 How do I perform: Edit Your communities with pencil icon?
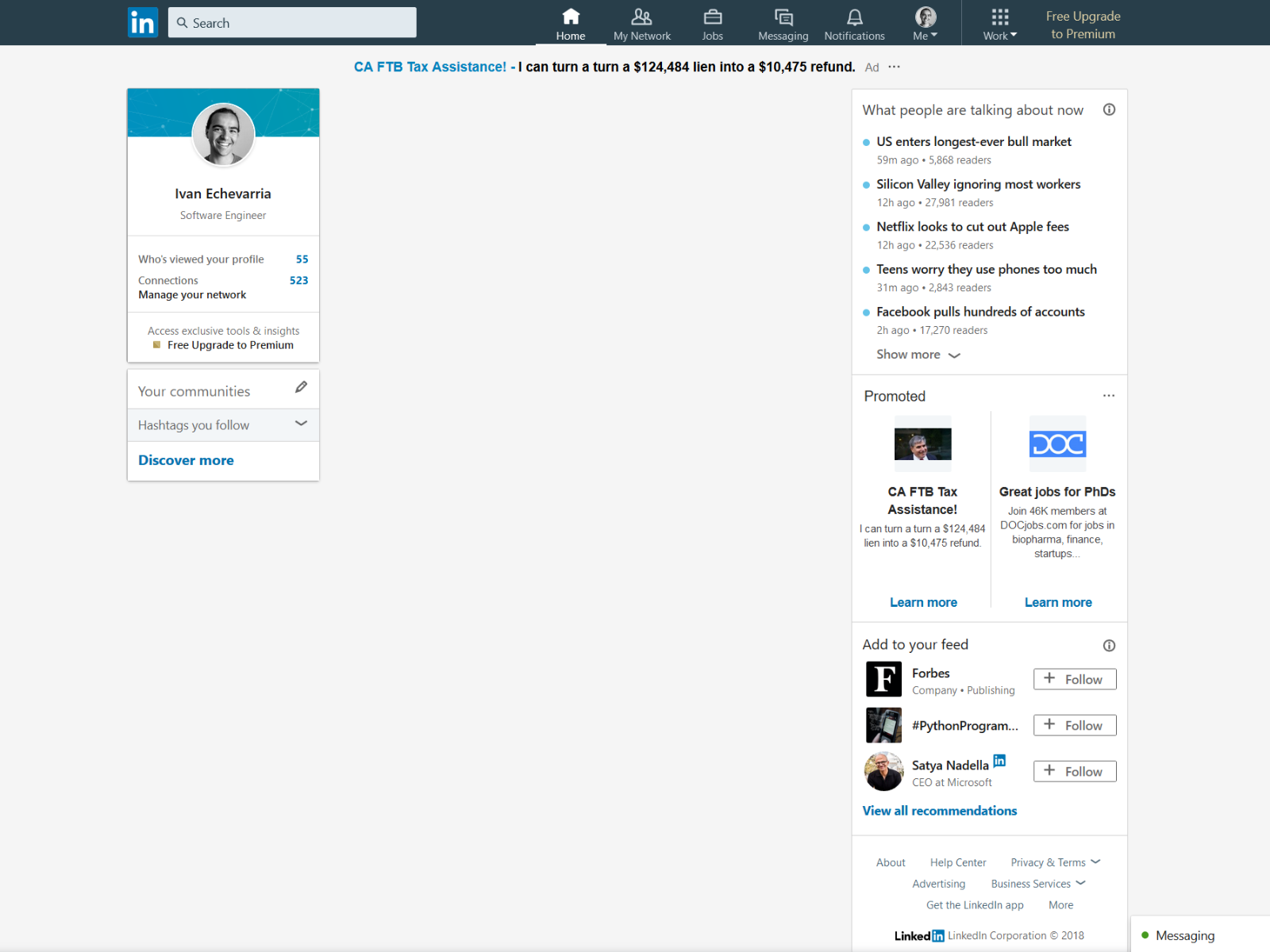point(301,387)
